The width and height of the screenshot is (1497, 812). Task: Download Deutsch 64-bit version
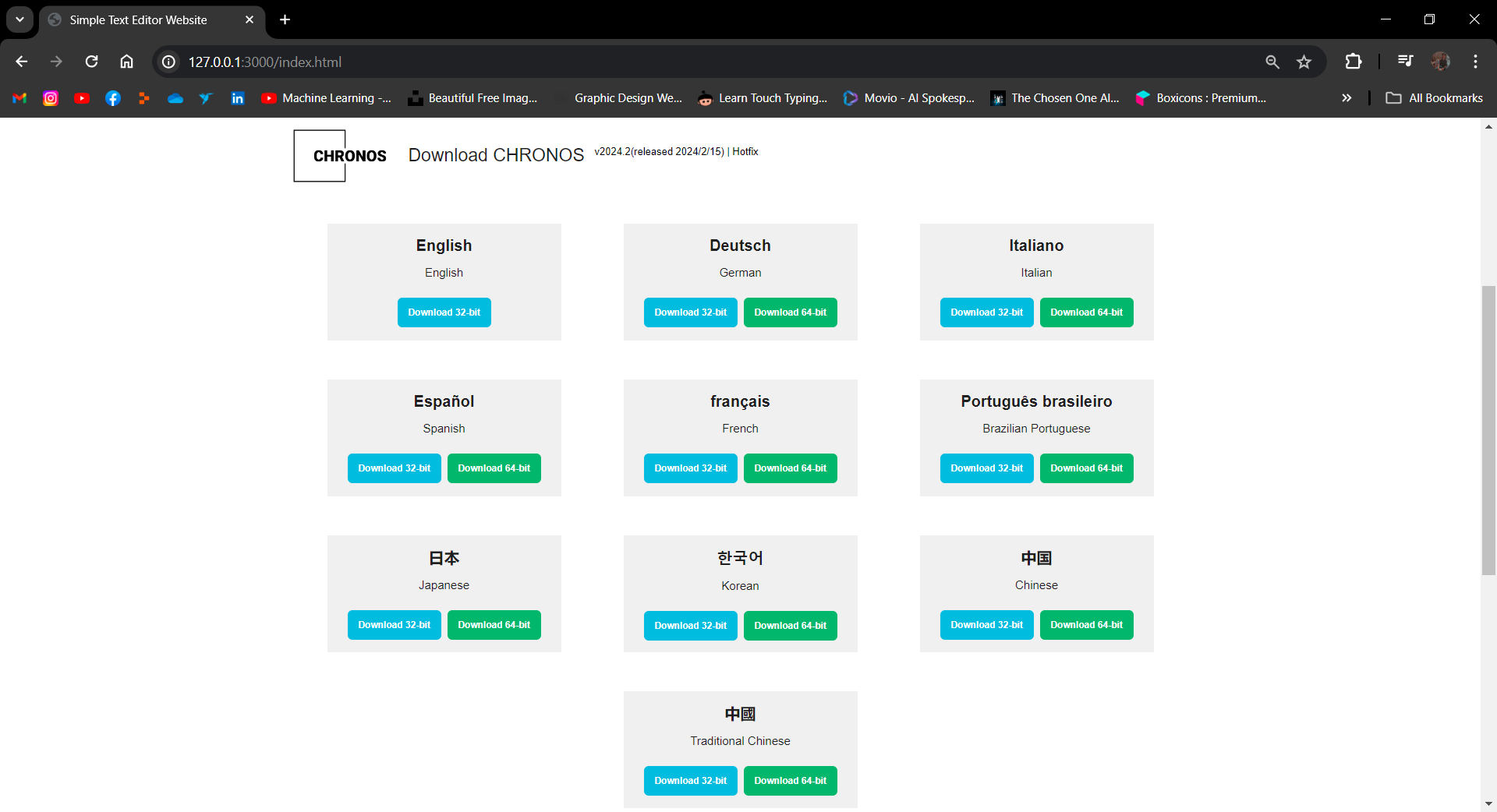coord(791,312)
